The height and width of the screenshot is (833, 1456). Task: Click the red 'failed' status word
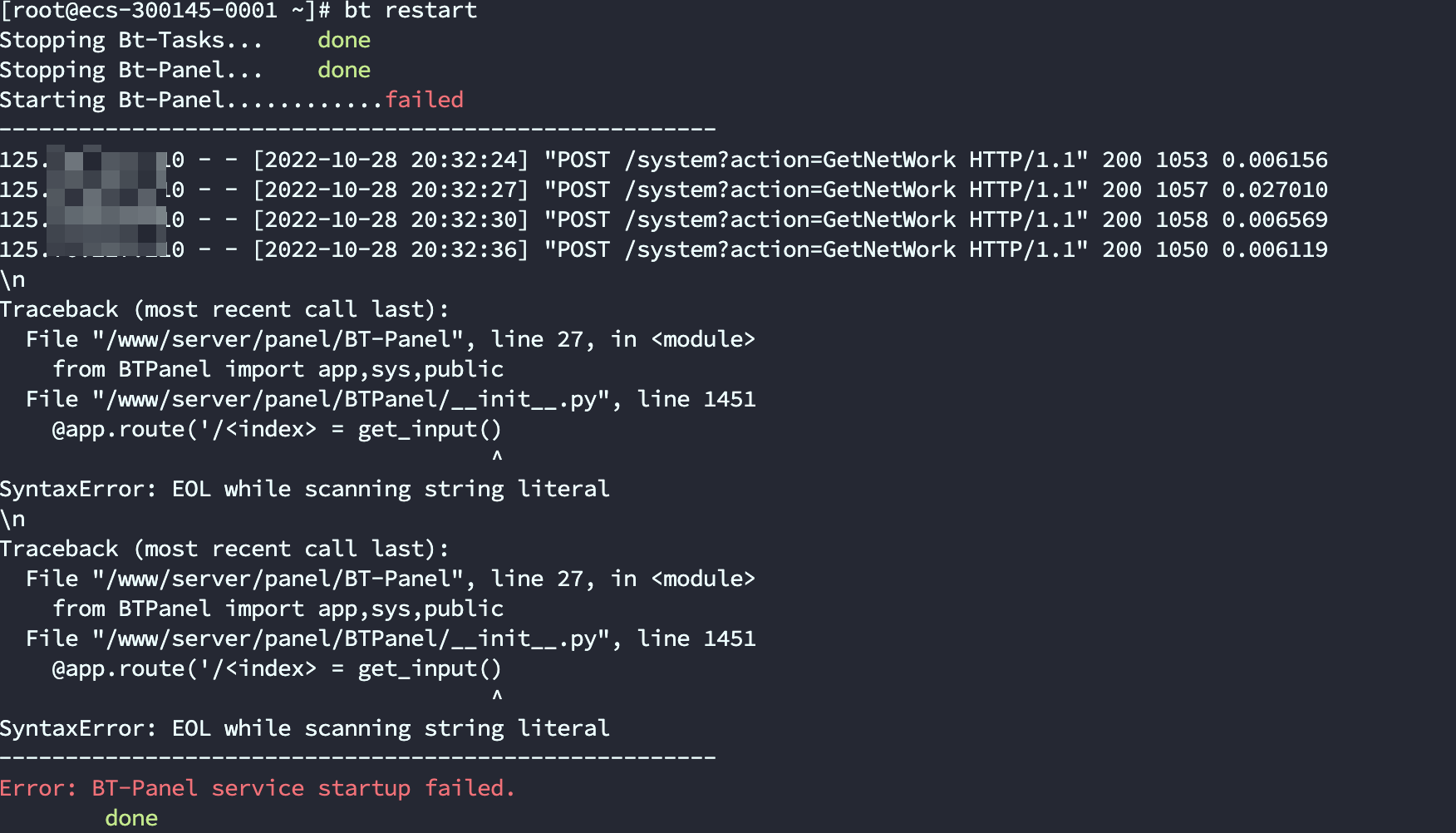pyautogui.click(x=424, y=100)
